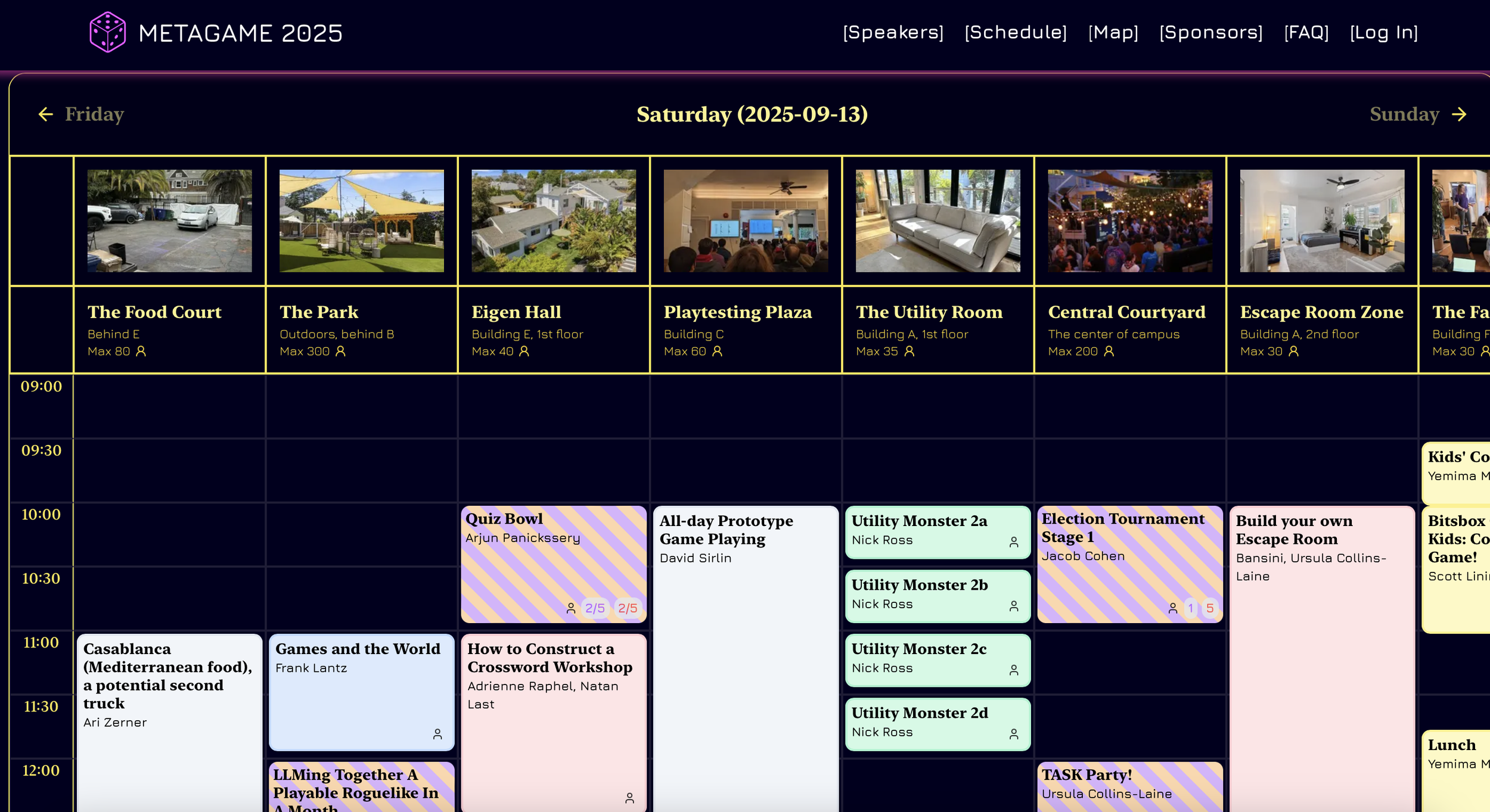Click person icon in Quiz Bowl card
The width and height of the screenshot is (1490, 812).
coord(570,608)
